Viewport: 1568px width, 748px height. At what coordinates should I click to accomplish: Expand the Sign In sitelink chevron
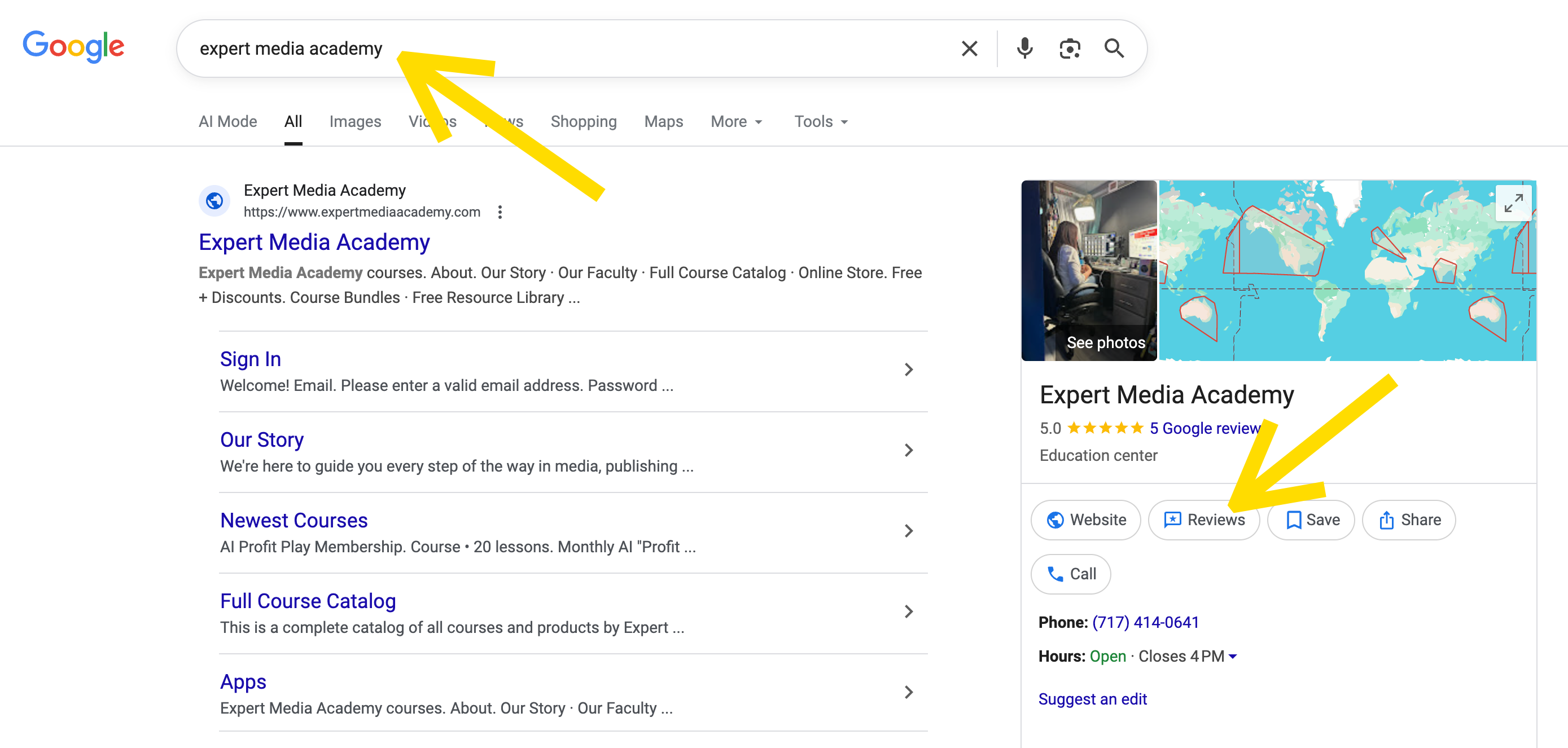(908, 369)
